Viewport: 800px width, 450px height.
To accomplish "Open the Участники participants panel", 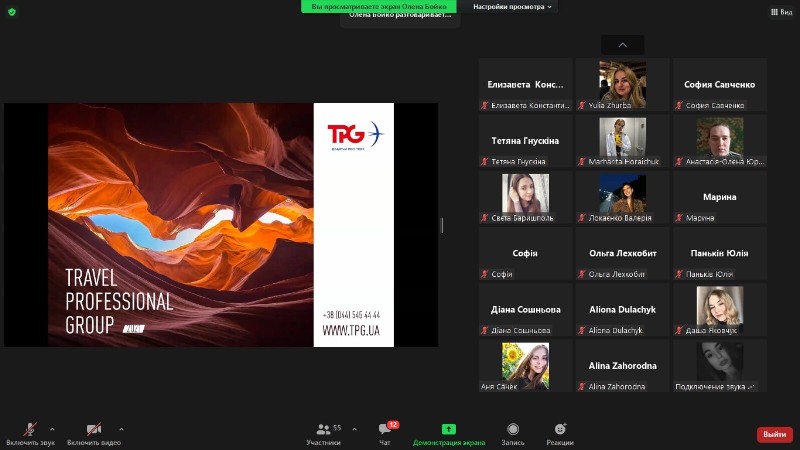I will click(323, 434).
